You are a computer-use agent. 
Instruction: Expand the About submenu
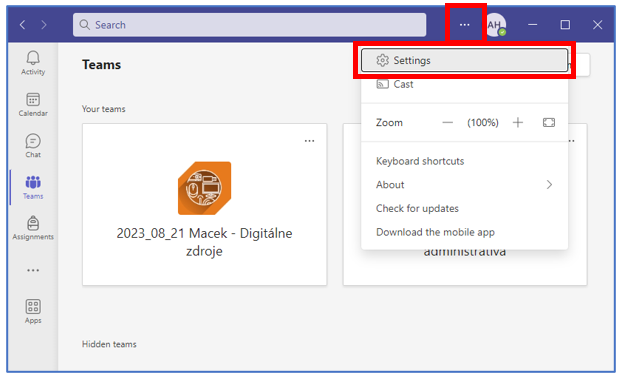pyautogui.click(x=464, y=185)
